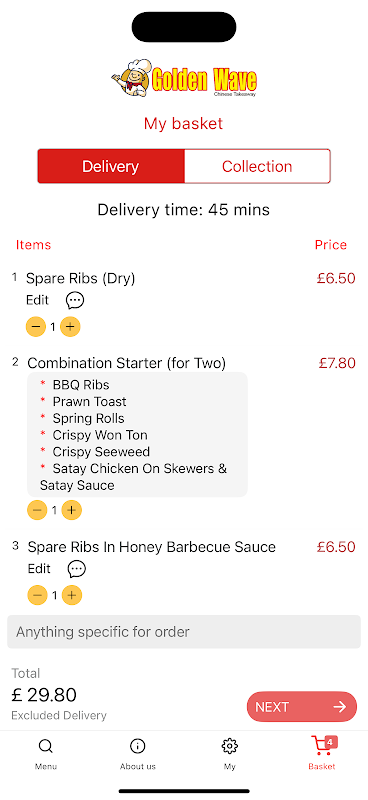Viewport: 368px width, 800px height.
Task: Switch to Collection option
Action: (x=257, y=166)
